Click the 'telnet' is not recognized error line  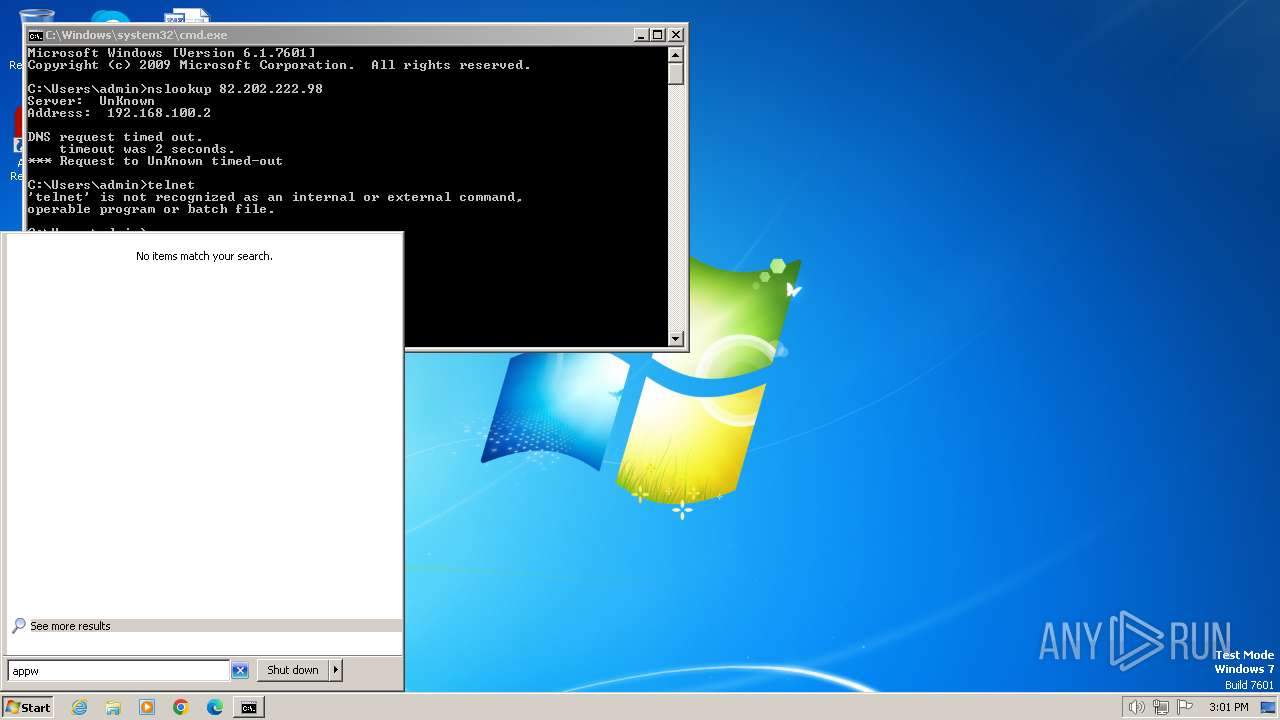(x=275, y=197)
